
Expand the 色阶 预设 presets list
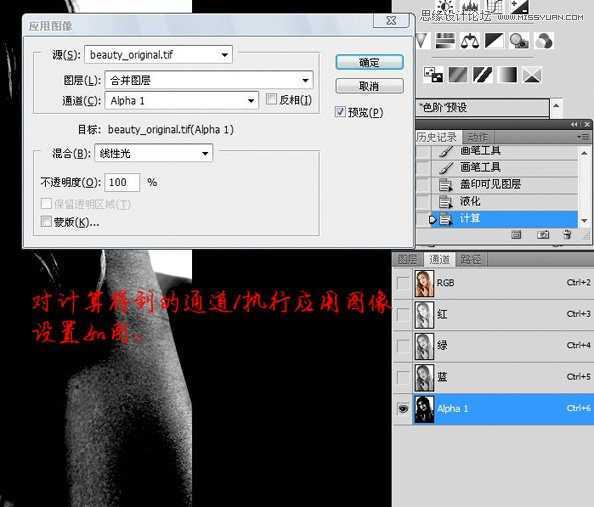coord(483,108)
